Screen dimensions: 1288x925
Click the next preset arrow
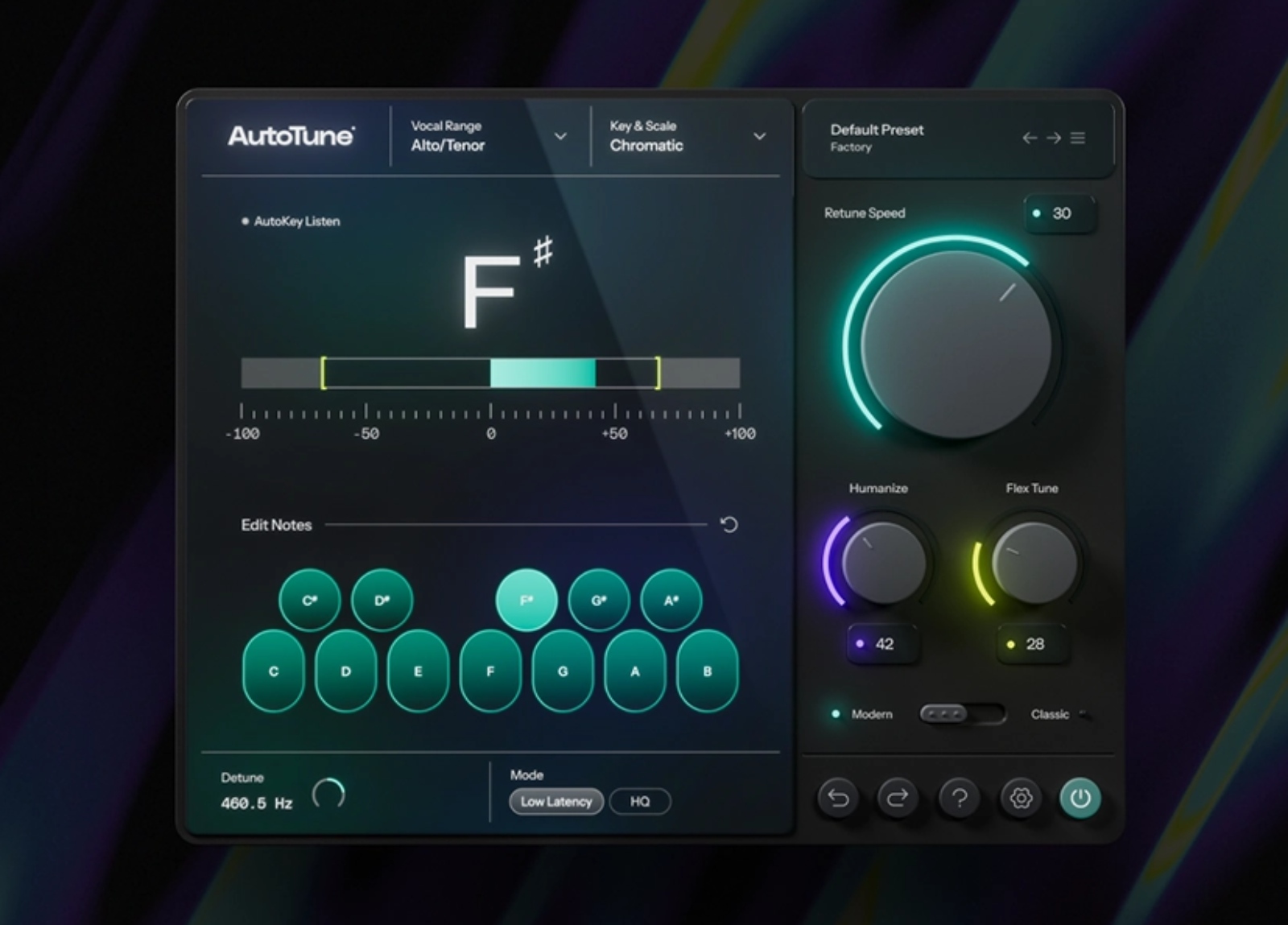[1054, 138]
